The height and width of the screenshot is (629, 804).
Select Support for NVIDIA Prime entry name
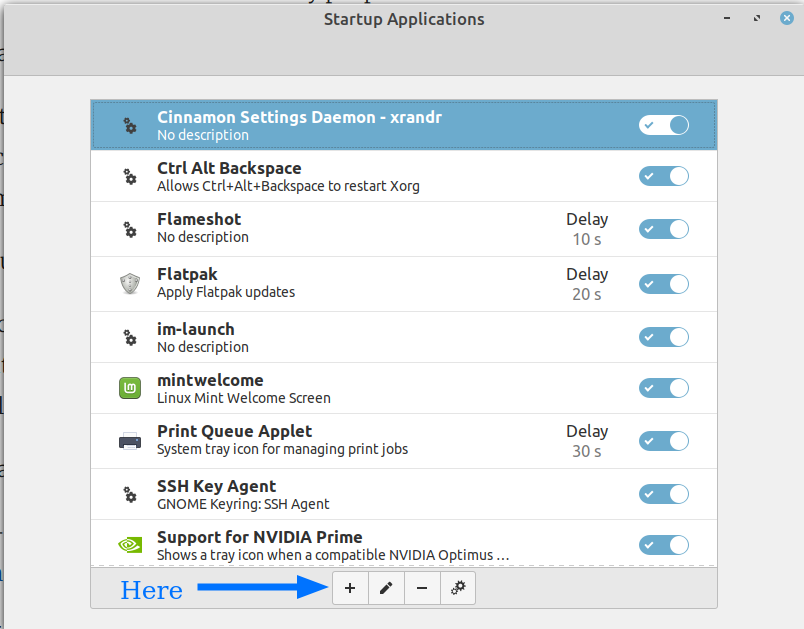(x=259, y=537)
